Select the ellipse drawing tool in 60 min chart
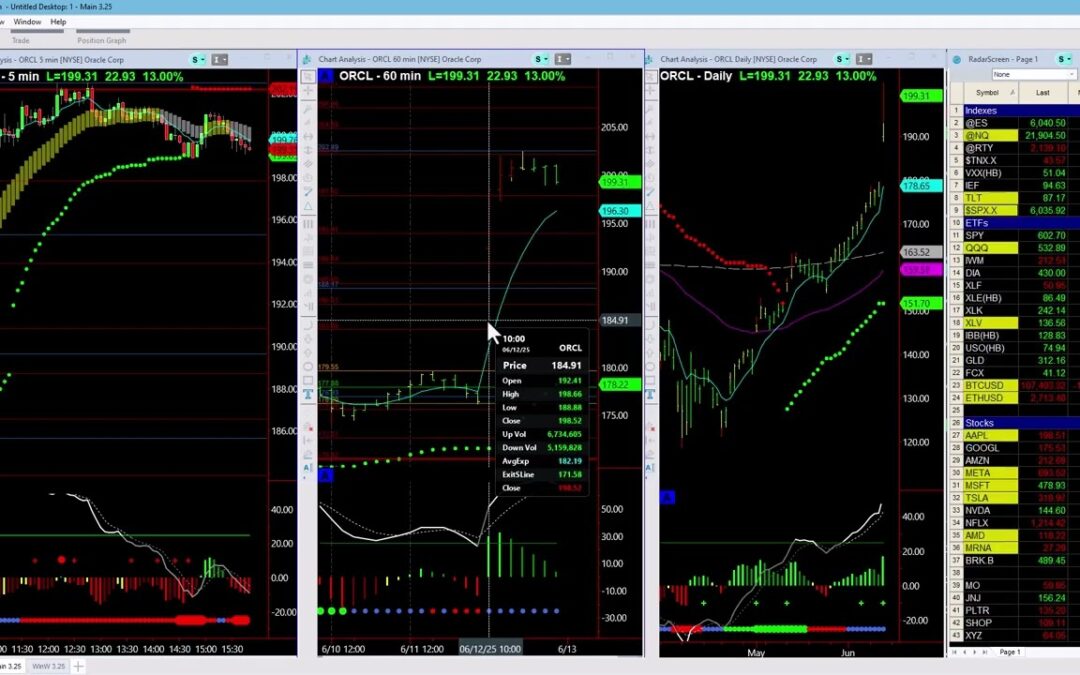 (x=308, y=366)
